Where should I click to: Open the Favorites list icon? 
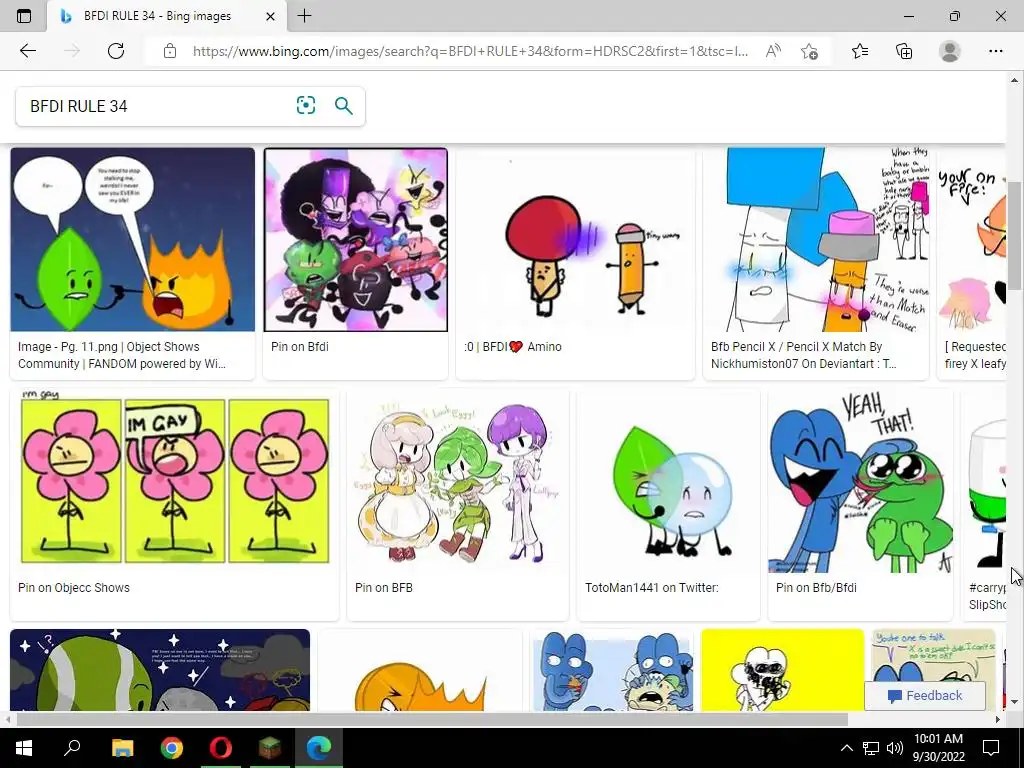pyautogui.click(x=860, y=51)
